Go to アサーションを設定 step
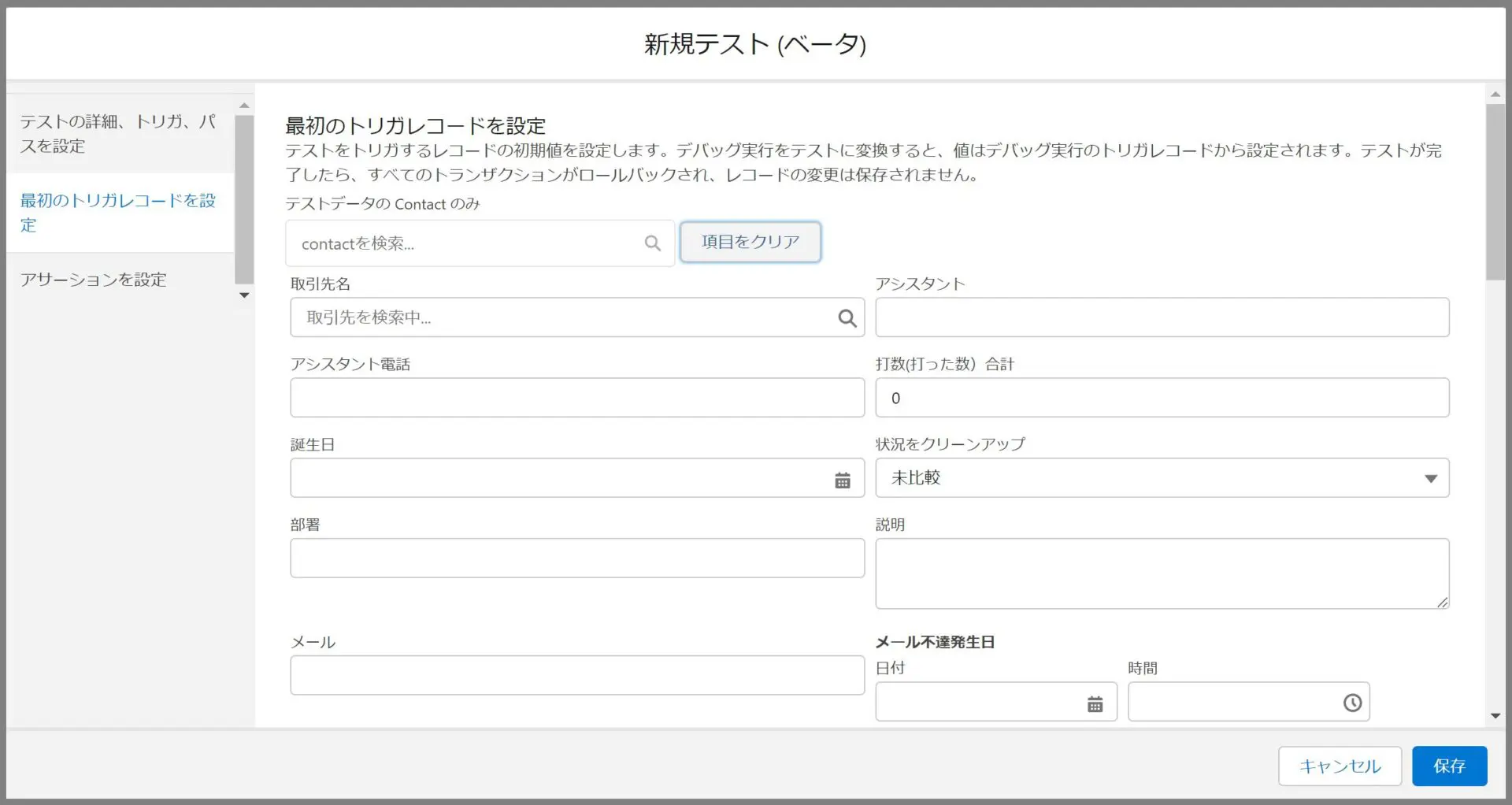 click(x=94, y=280)
